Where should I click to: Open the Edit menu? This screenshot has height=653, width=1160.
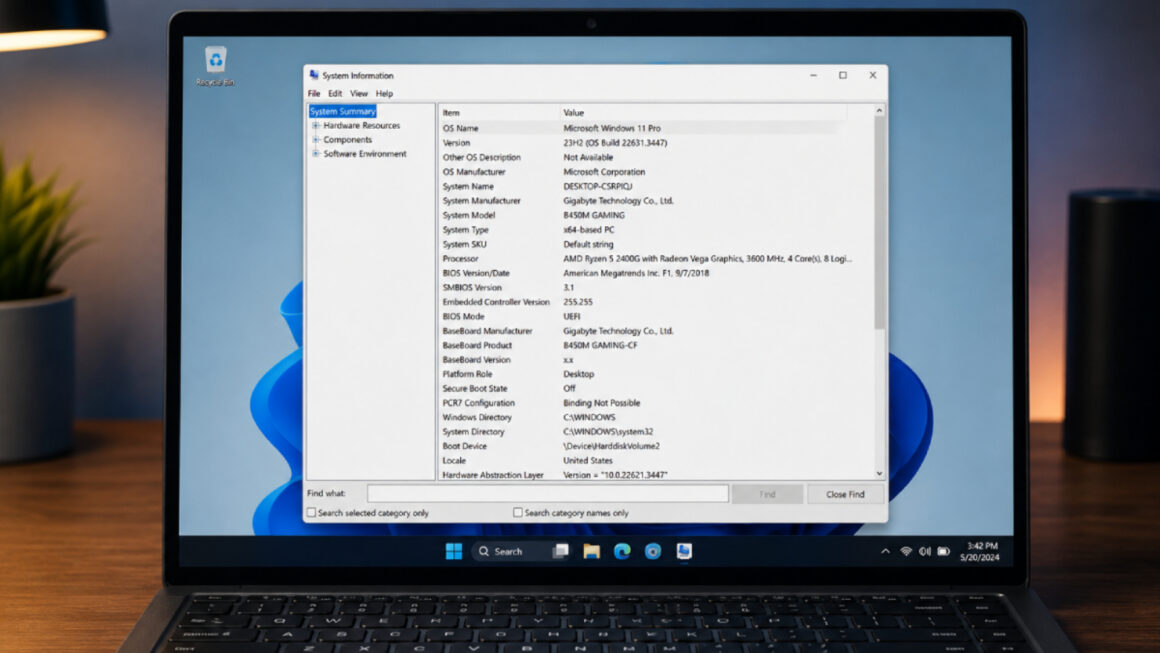[335, 94]
